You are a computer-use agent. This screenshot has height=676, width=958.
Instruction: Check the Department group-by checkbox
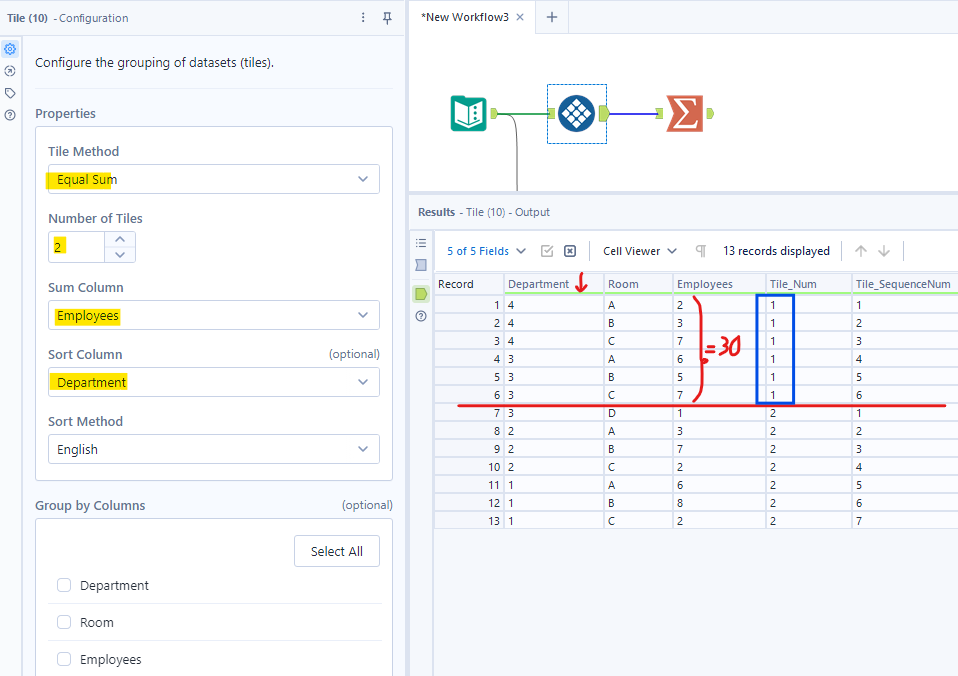tap(64, 586)
